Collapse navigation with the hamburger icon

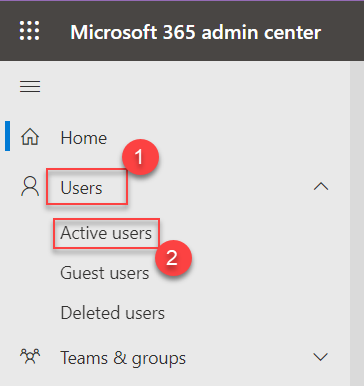pos(30,86)
